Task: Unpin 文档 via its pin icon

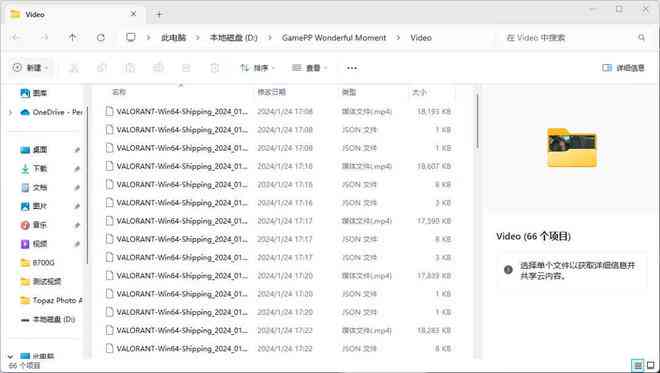Action: coord(77,188)
